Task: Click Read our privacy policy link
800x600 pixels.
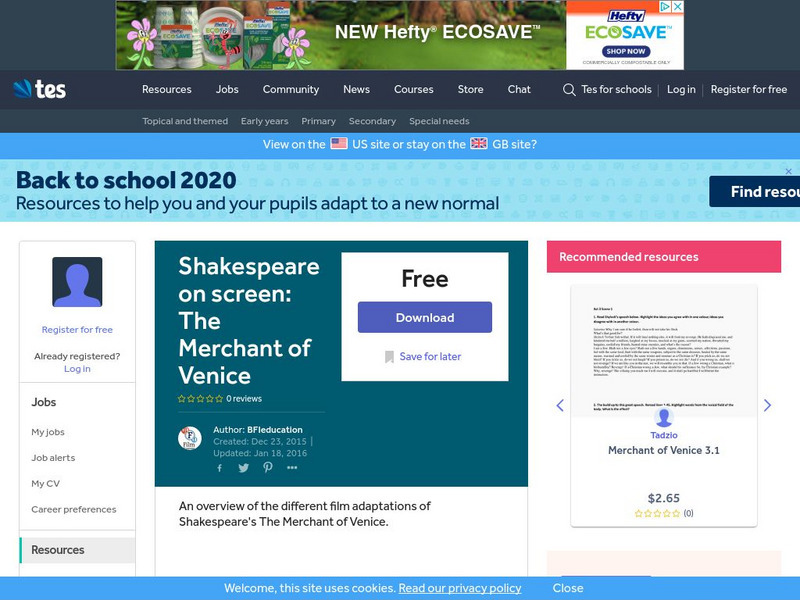Action: 460,588
